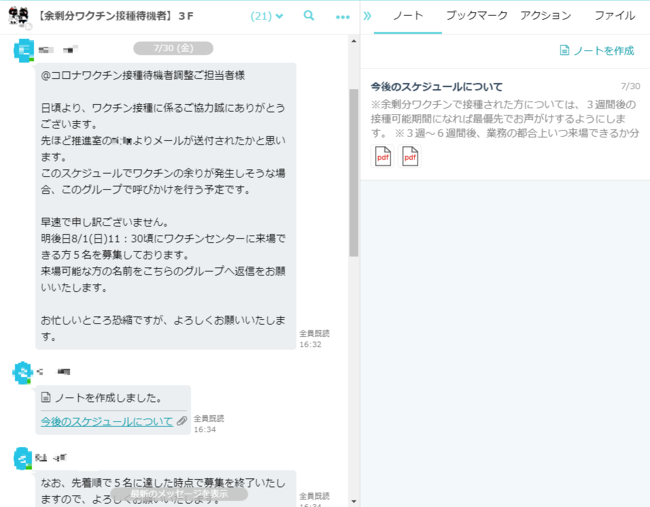Click the 7/30 date on the note card
Viewport: 650px width, 507px height.
pyautogui.click(x=631, y=86)
